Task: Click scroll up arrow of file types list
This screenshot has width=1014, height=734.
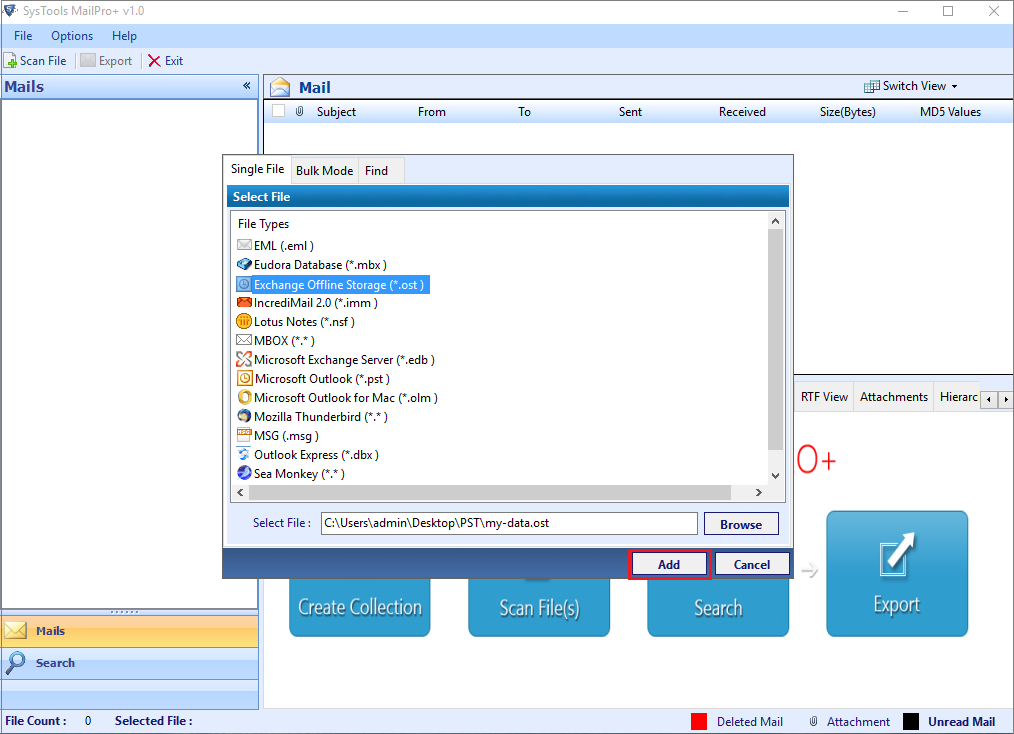Action: [x=775, y=221]
